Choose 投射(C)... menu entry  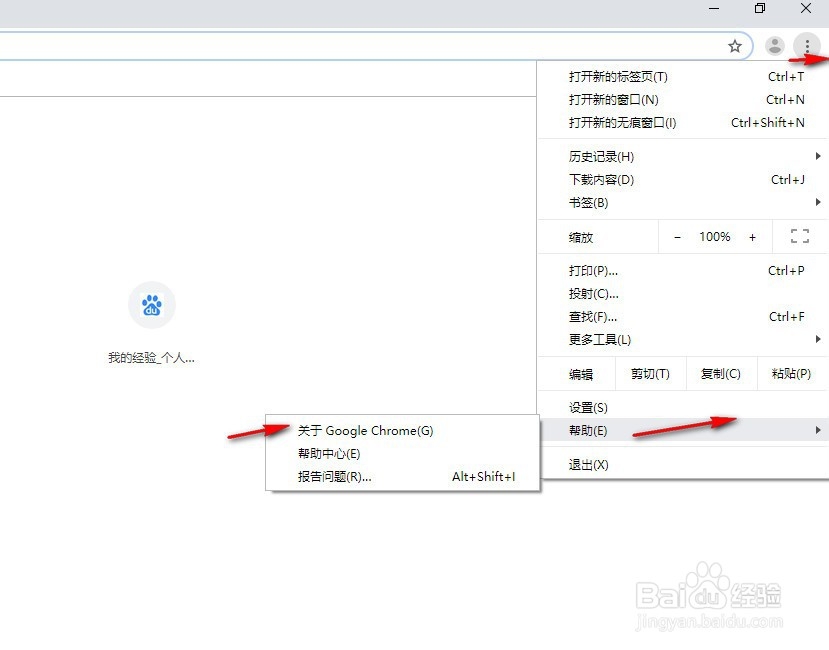click(682, 294)
